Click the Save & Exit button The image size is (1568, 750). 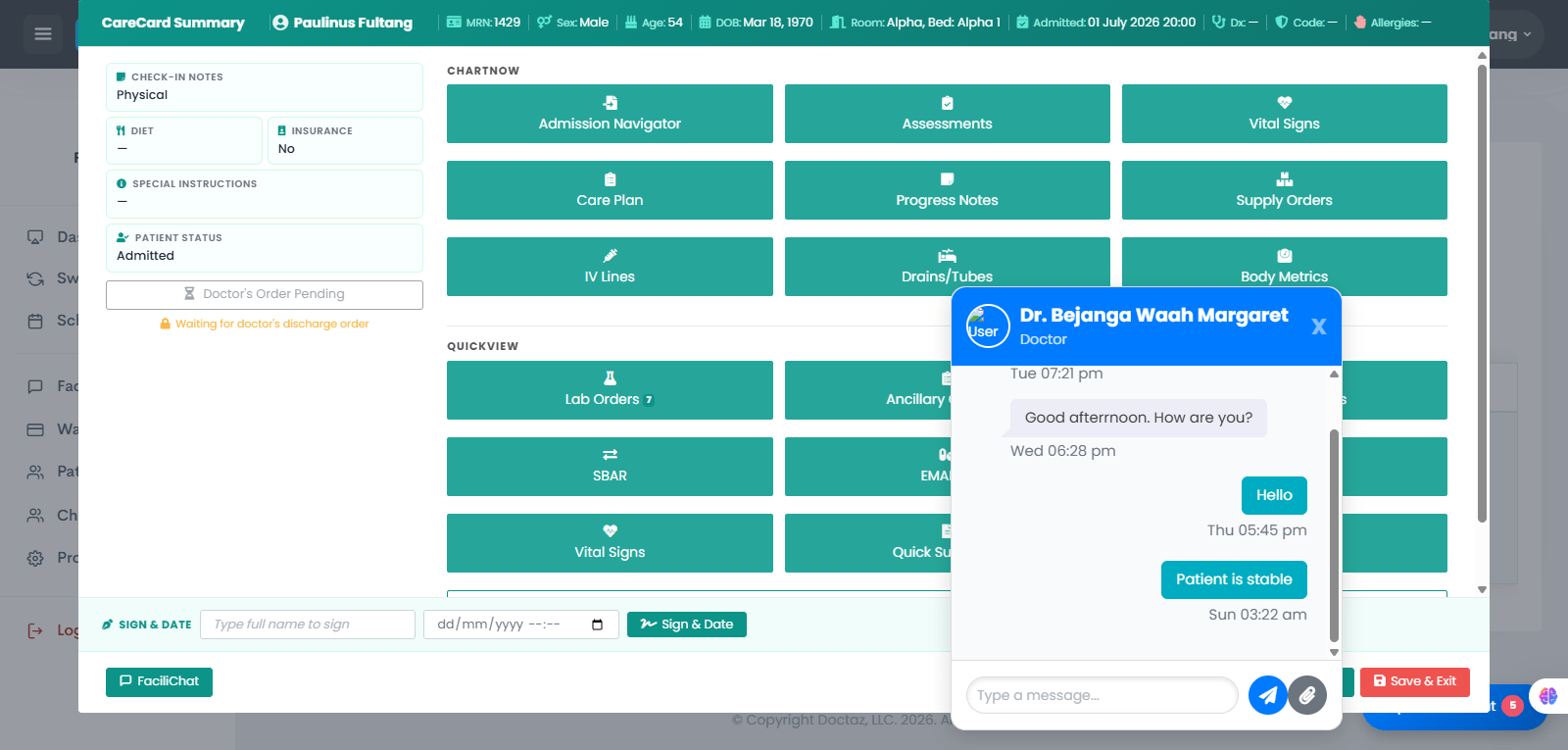point(1414,681)
